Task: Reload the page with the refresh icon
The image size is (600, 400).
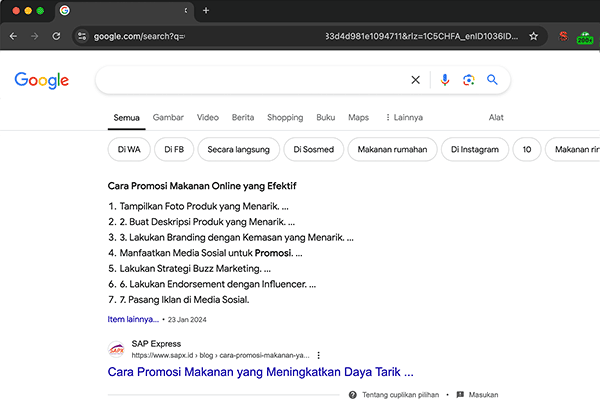Action: point(56,36)
